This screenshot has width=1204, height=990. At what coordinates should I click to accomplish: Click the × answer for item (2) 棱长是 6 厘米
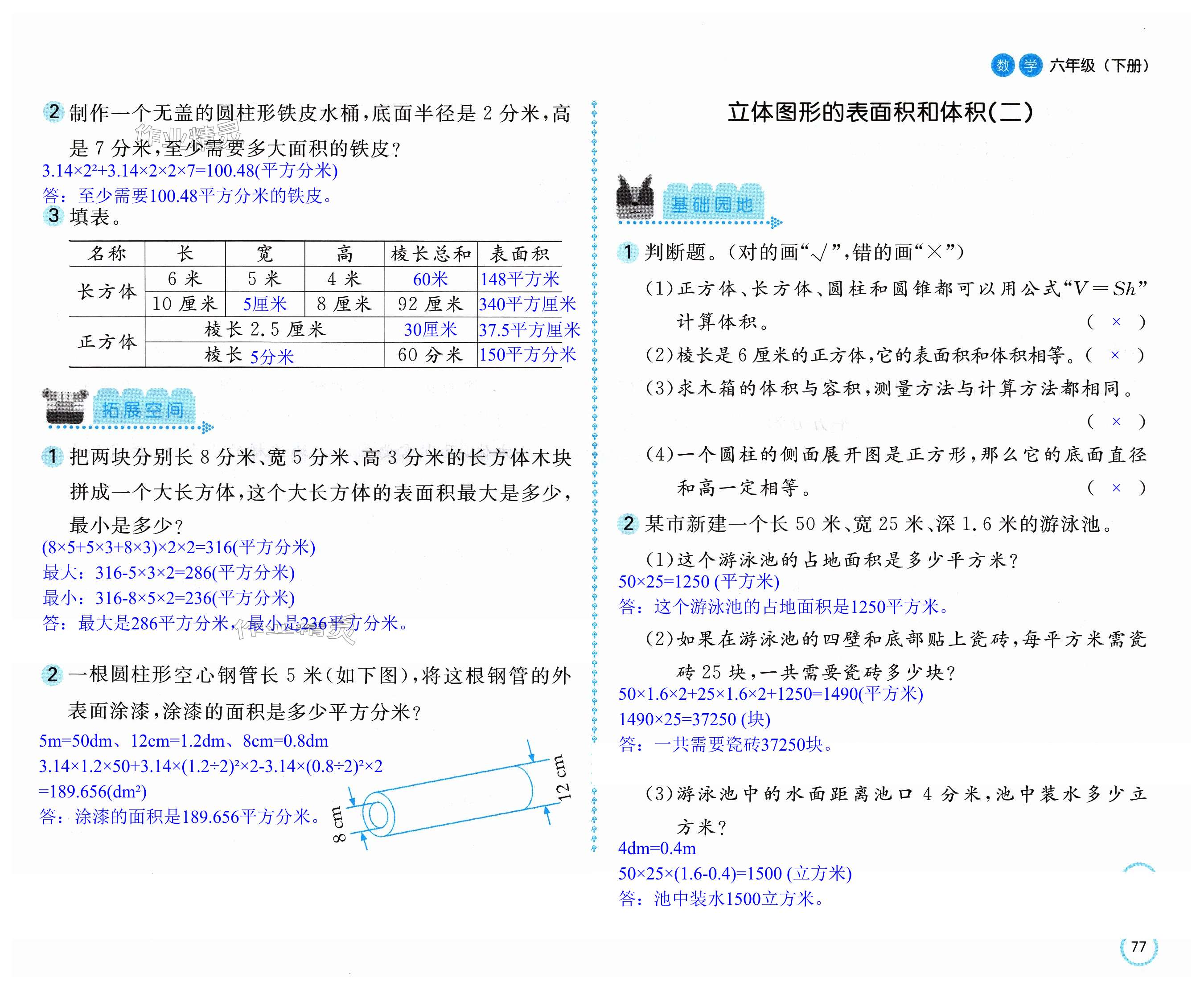1115,355
